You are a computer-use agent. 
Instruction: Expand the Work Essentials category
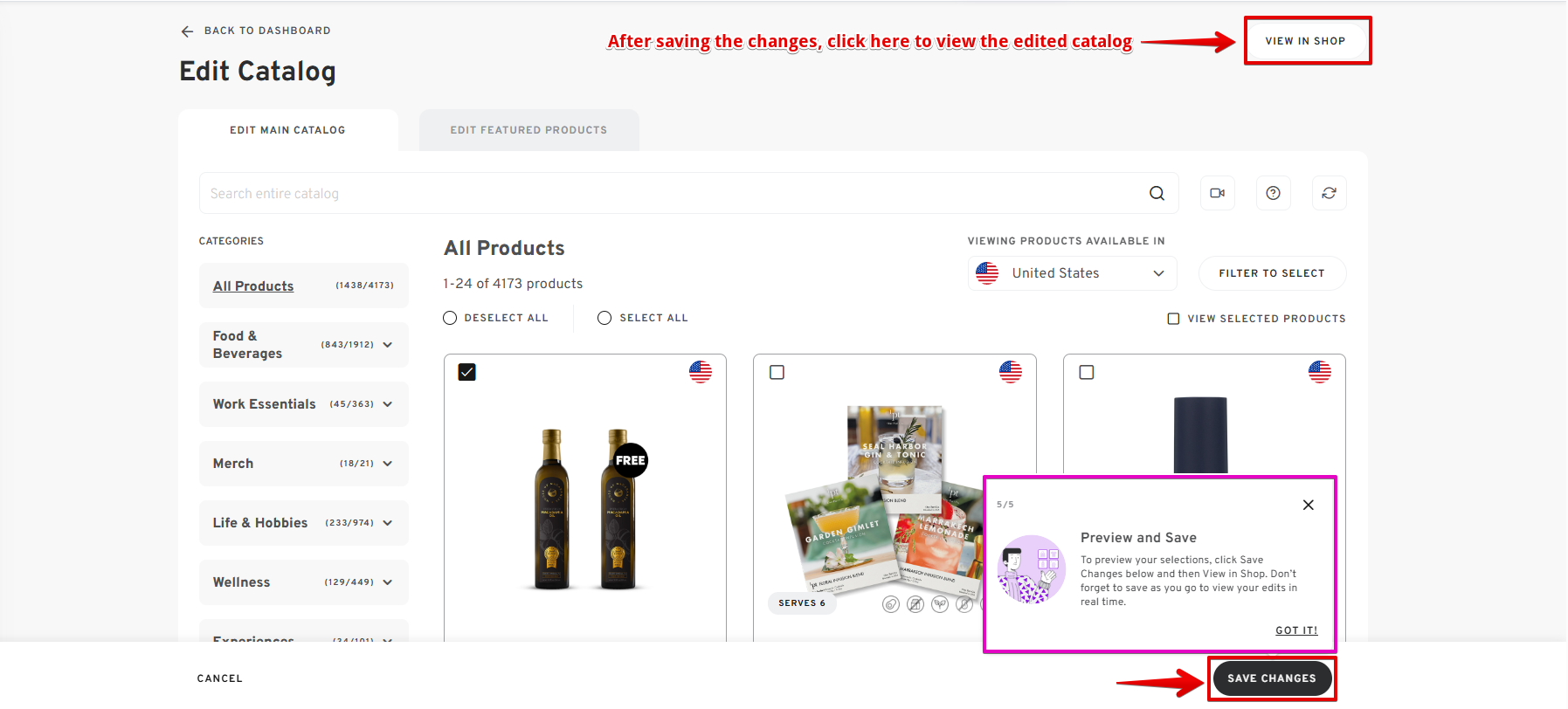pyautogui.click(x=388, y=404)
